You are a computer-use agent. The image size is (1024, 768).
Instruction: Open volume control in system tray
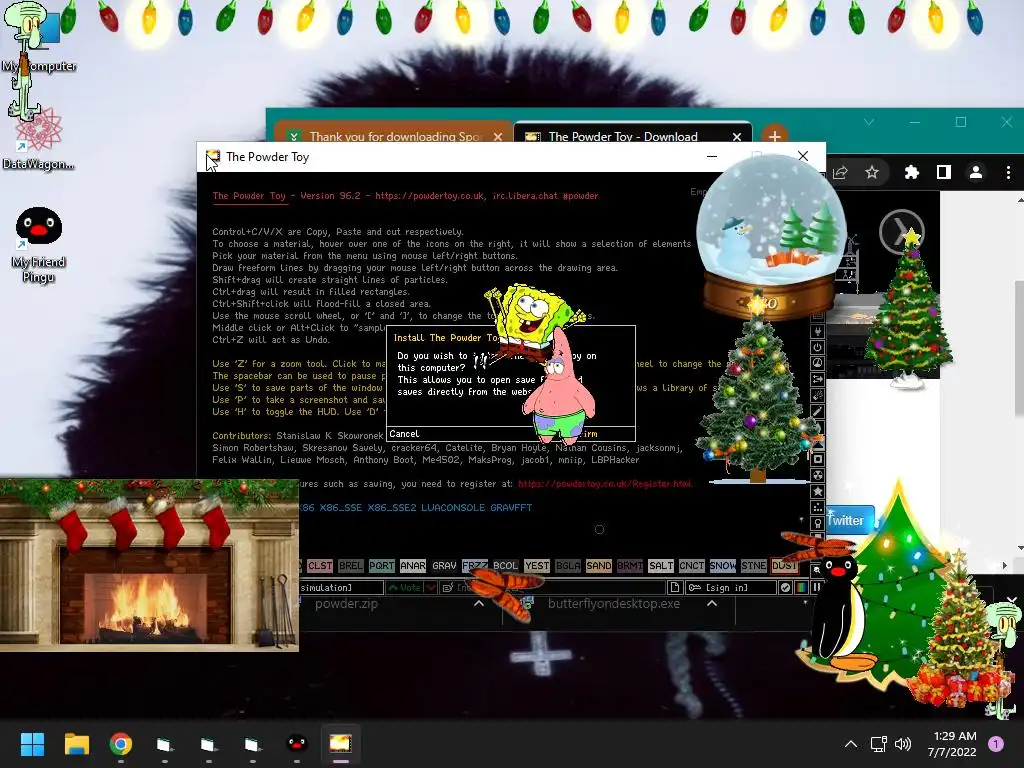point(903,744)
